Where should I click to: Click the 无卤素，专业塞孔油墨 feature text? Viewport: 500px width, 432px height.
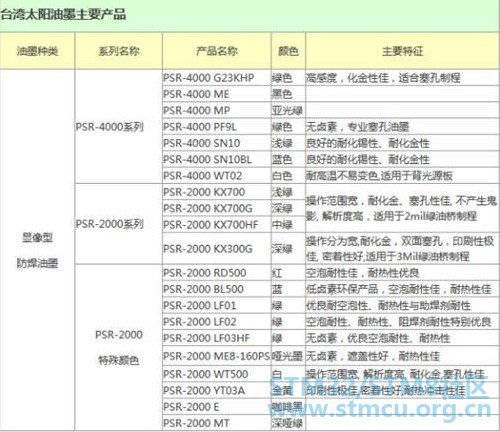pyautogui.click(x=358, y=127)
